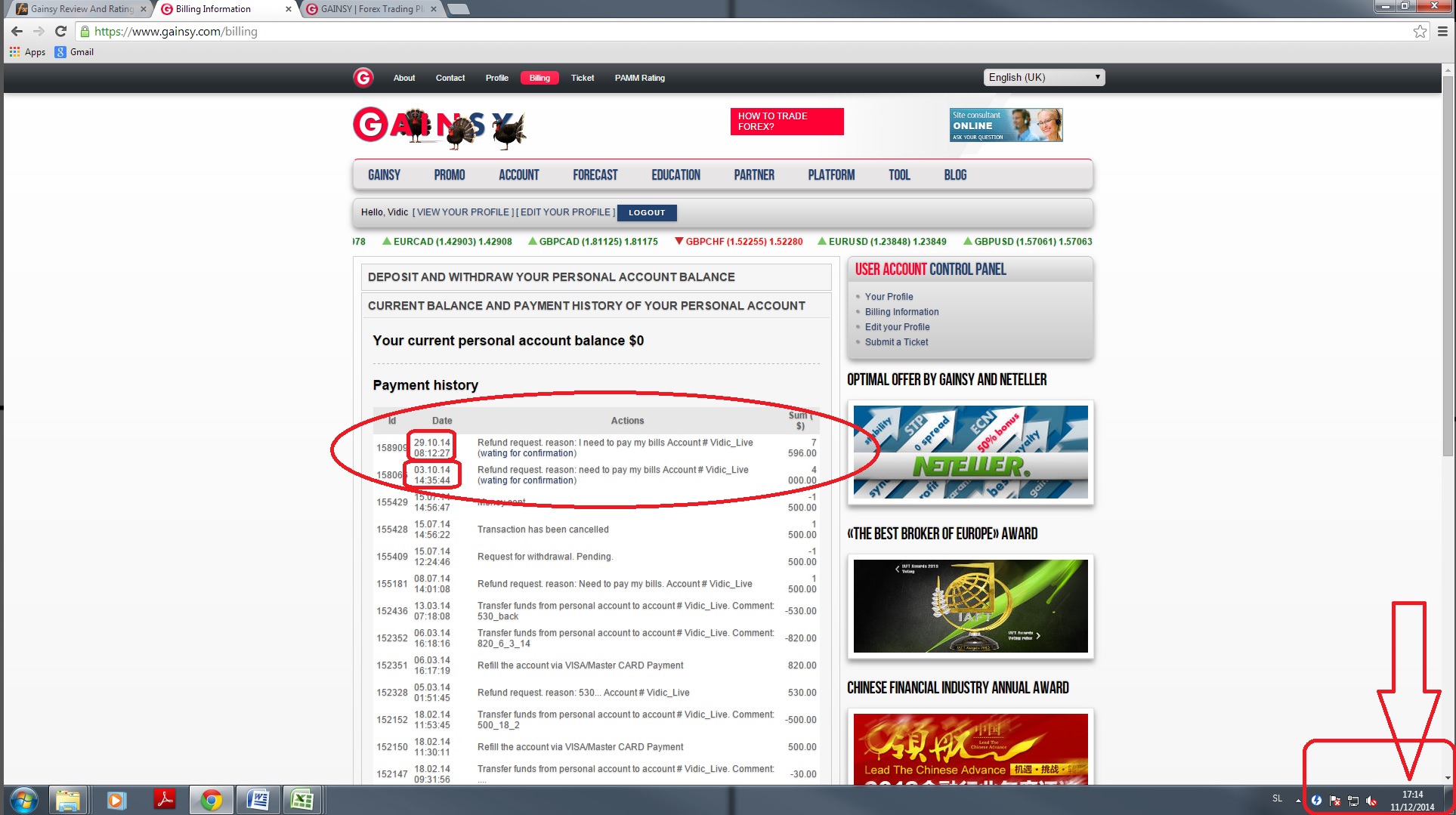Open the BLOG nav item
Image resolution: width=1456 pixels, height=815 pixels.
[955, 175]
